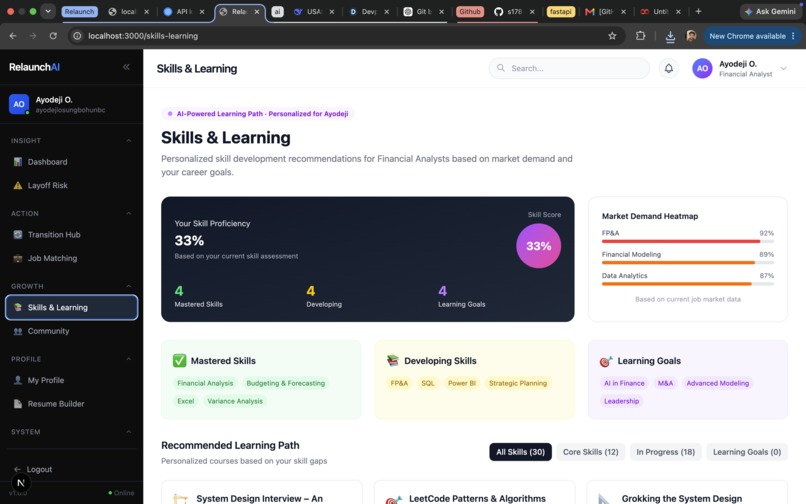Click the Power BI skill tag
806x504 pixels.
(x=462, y=383)
